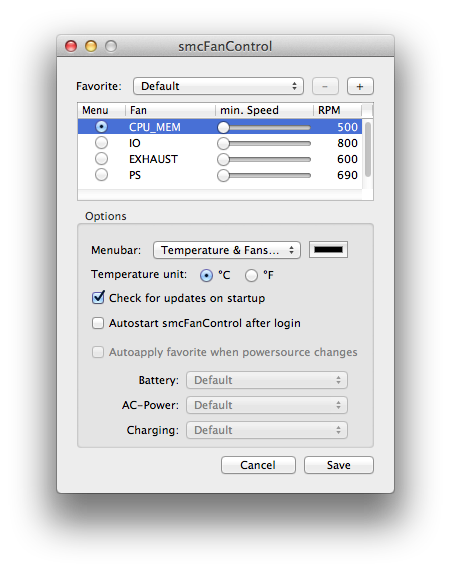The height and width of the screenshot is (572, 451).
Task: Click the IO min speed slider
Action: click(264, 143)
